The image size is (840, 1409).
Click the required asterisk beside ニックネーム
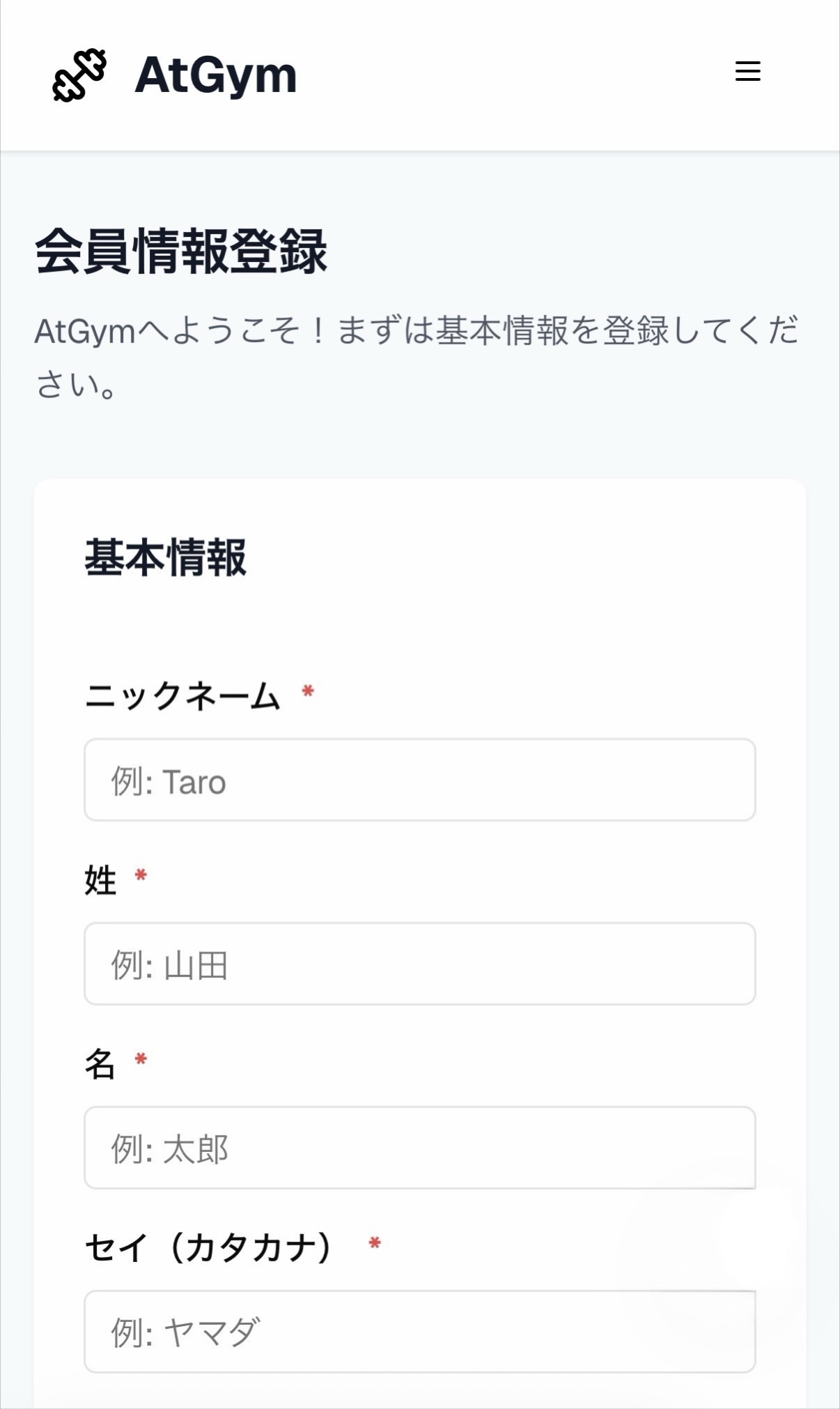(308, 691)
